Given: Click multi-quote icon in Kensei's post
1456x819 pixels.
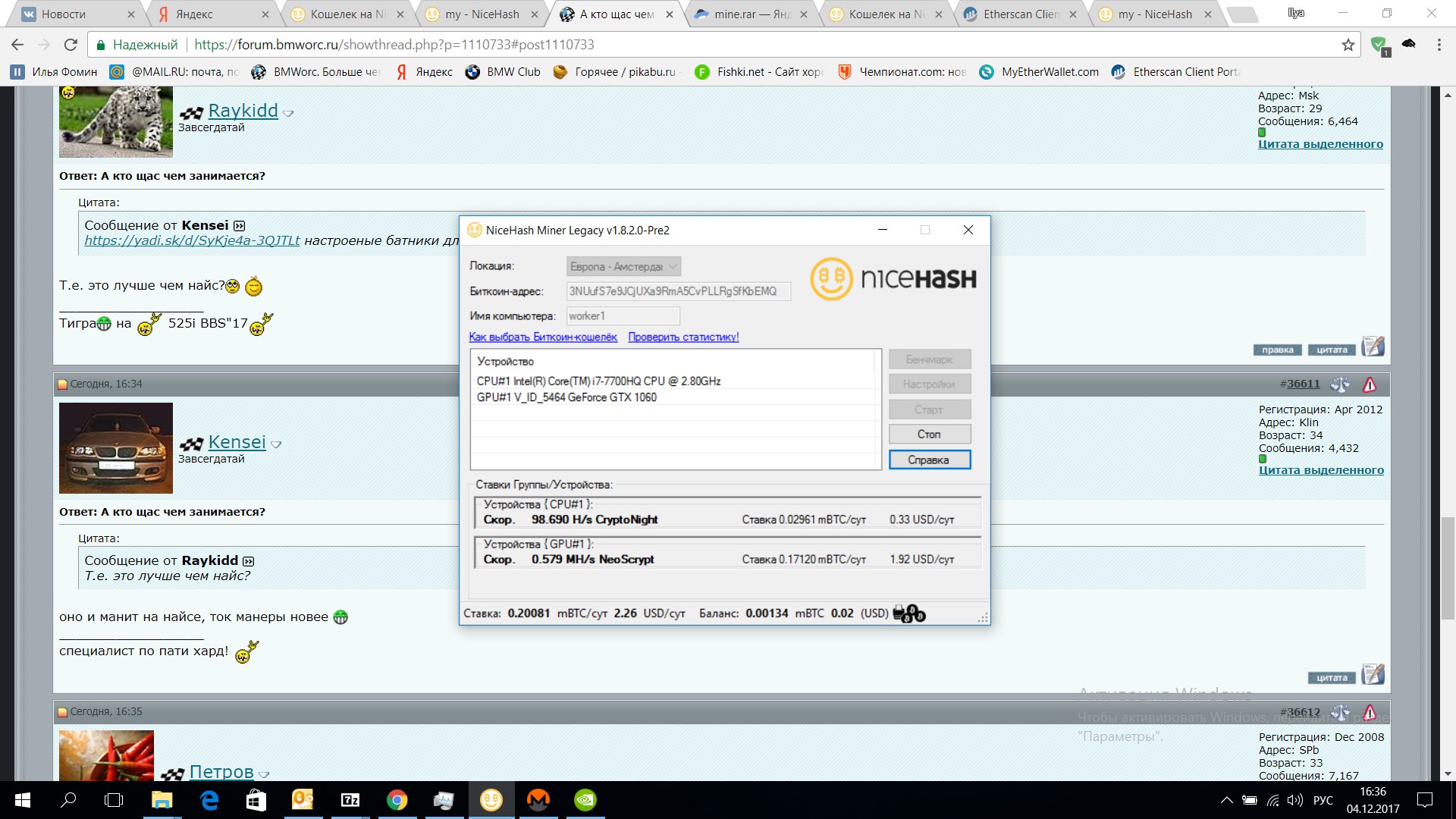Looking at the screenshot, I should click(x=1373, y=675).
